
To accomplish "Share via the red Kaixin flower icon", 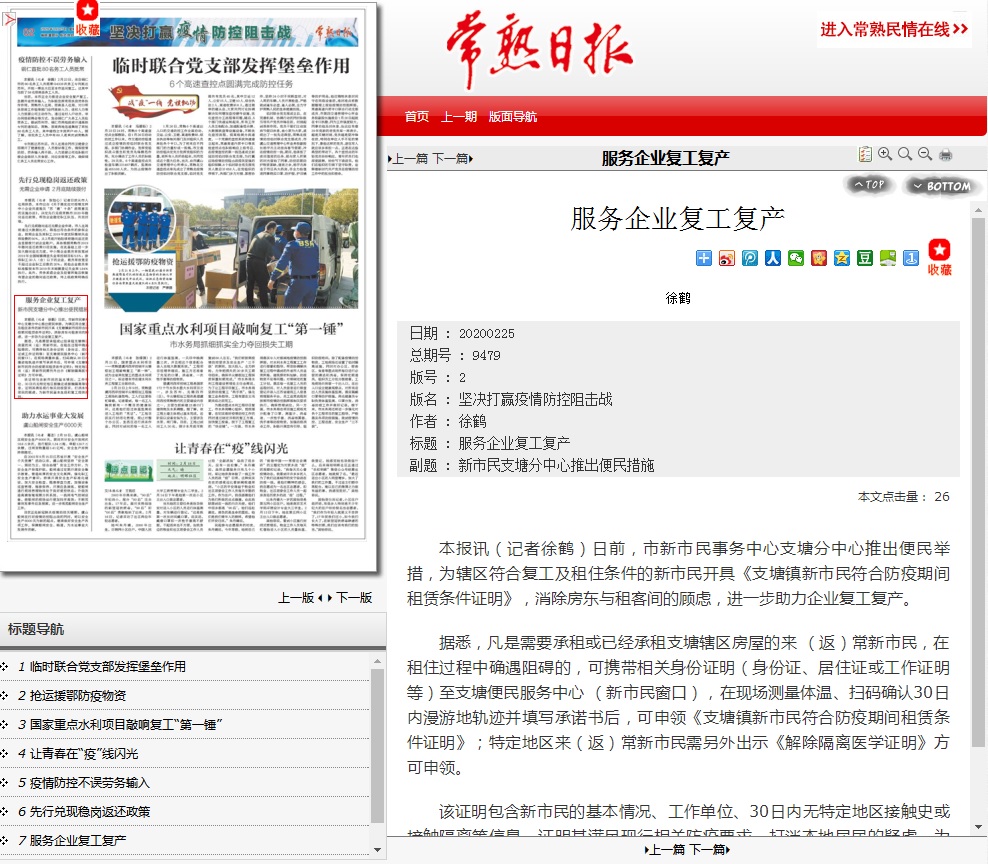I will [819, 258].
